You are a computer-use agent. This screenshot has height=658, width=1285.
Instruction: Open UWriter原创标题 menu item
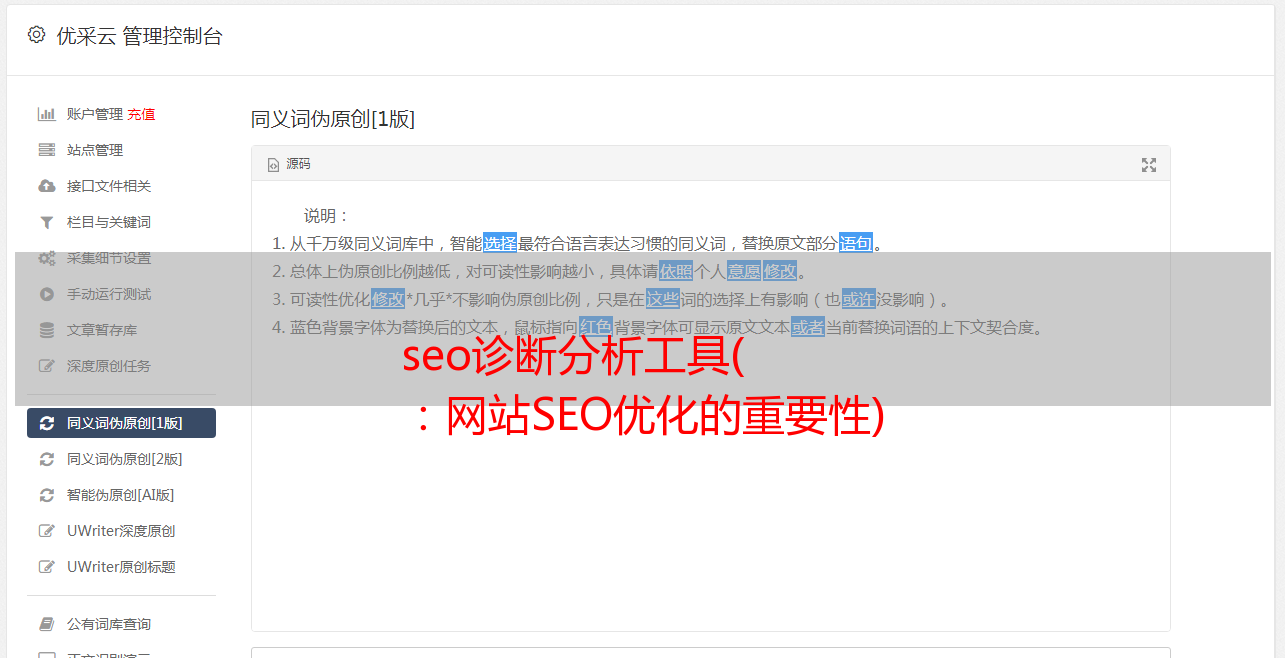click(x=121, y=567)
